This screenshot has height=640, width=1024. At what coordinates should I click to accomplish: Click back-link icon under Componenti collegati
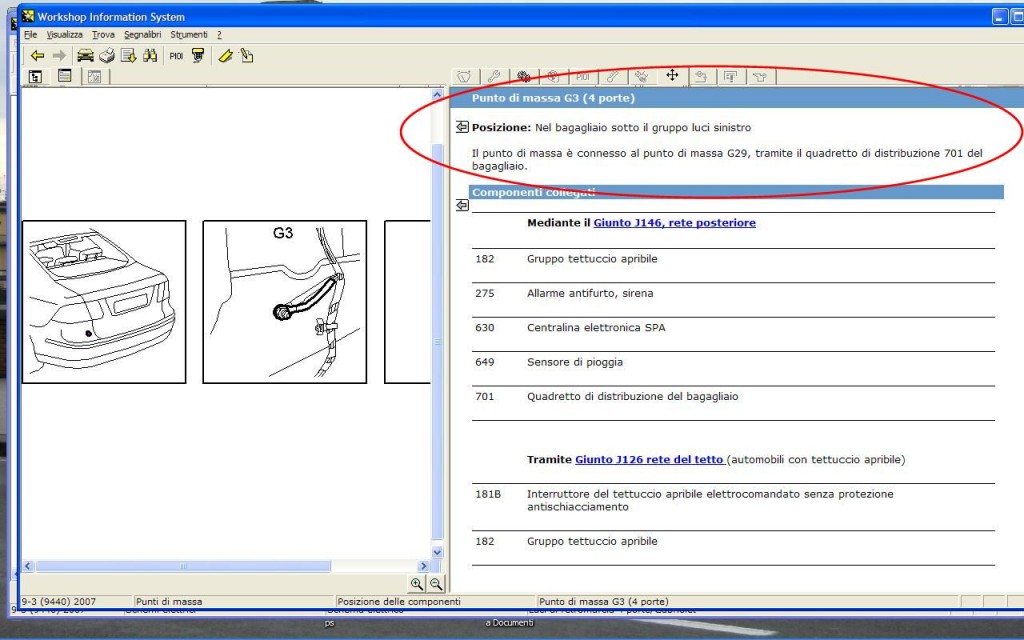coord(462,205)
